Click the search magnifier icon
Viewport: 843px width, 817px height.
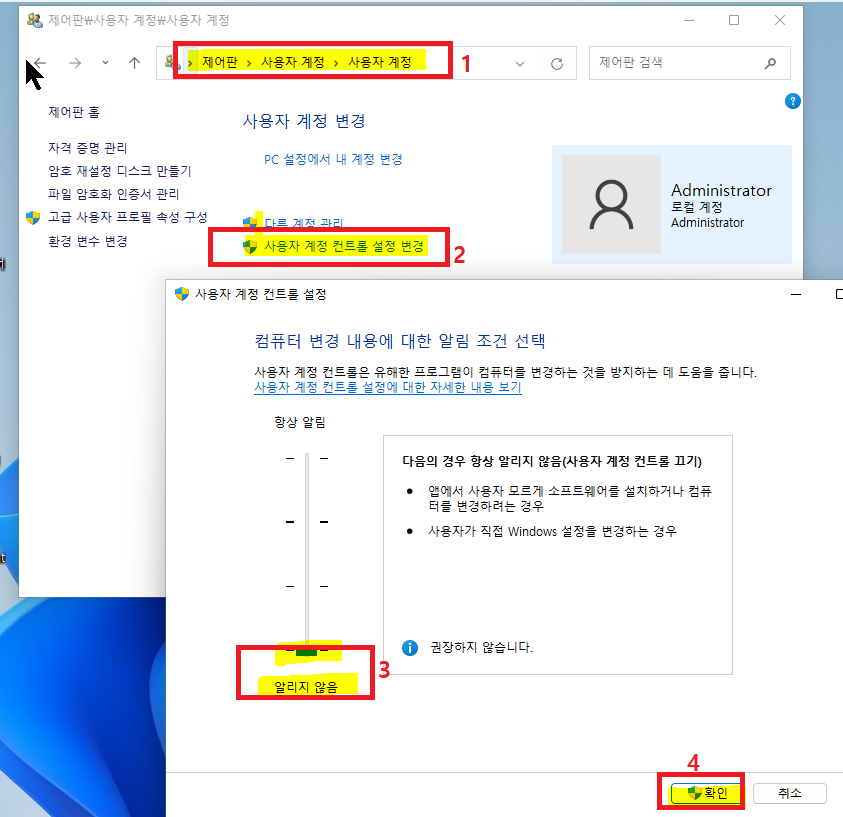click(770, 63)
